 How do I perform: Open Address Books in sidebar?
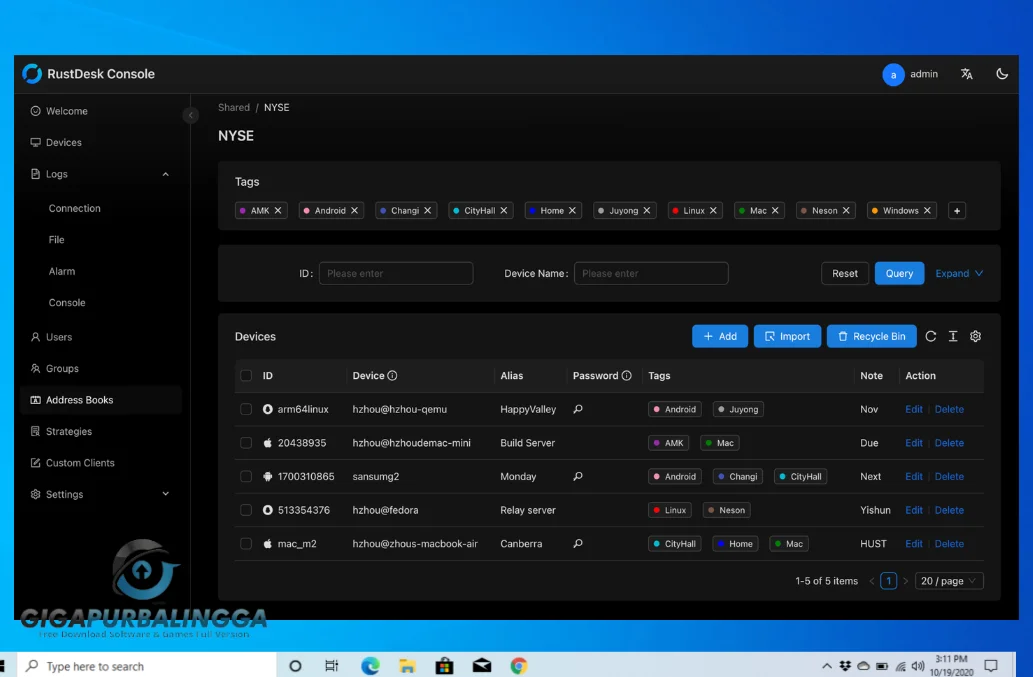pos(100,400)
